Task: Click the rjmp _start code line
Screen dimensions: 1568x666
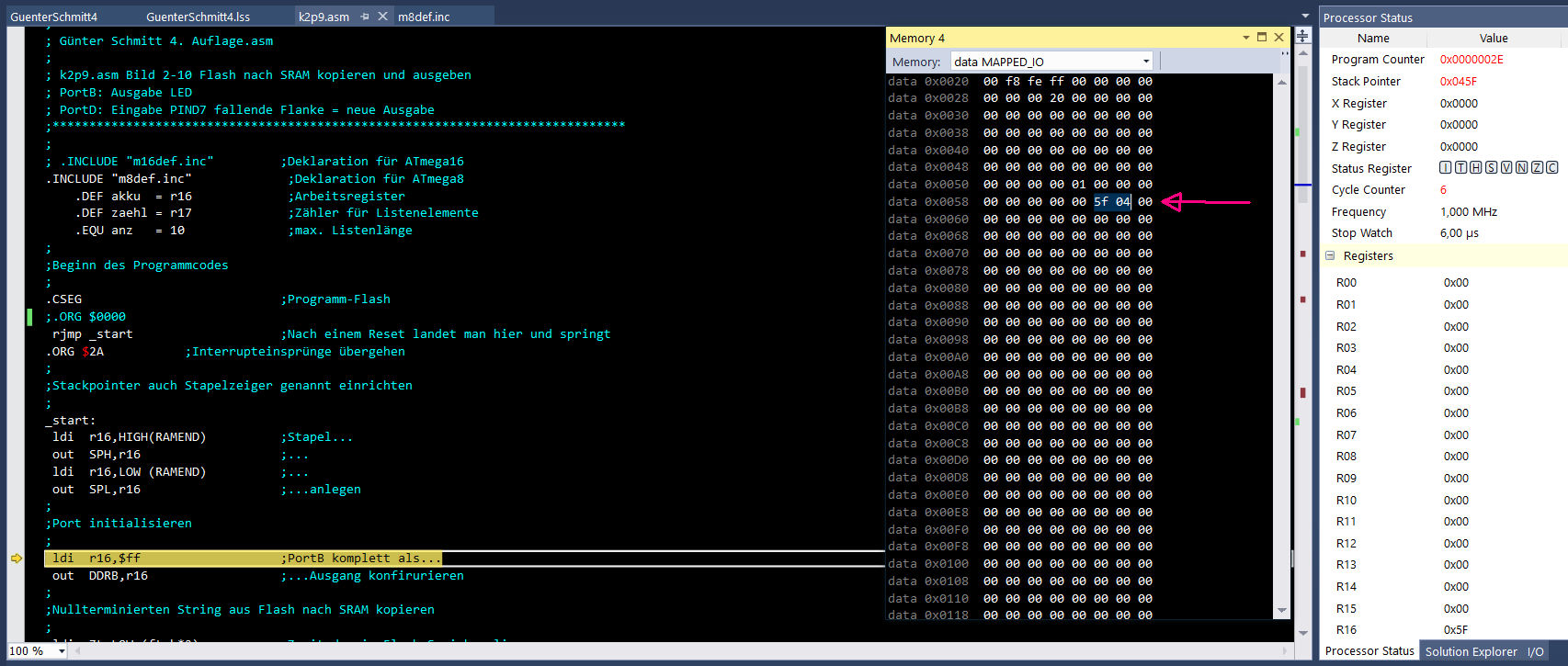Action: [92, 333]
